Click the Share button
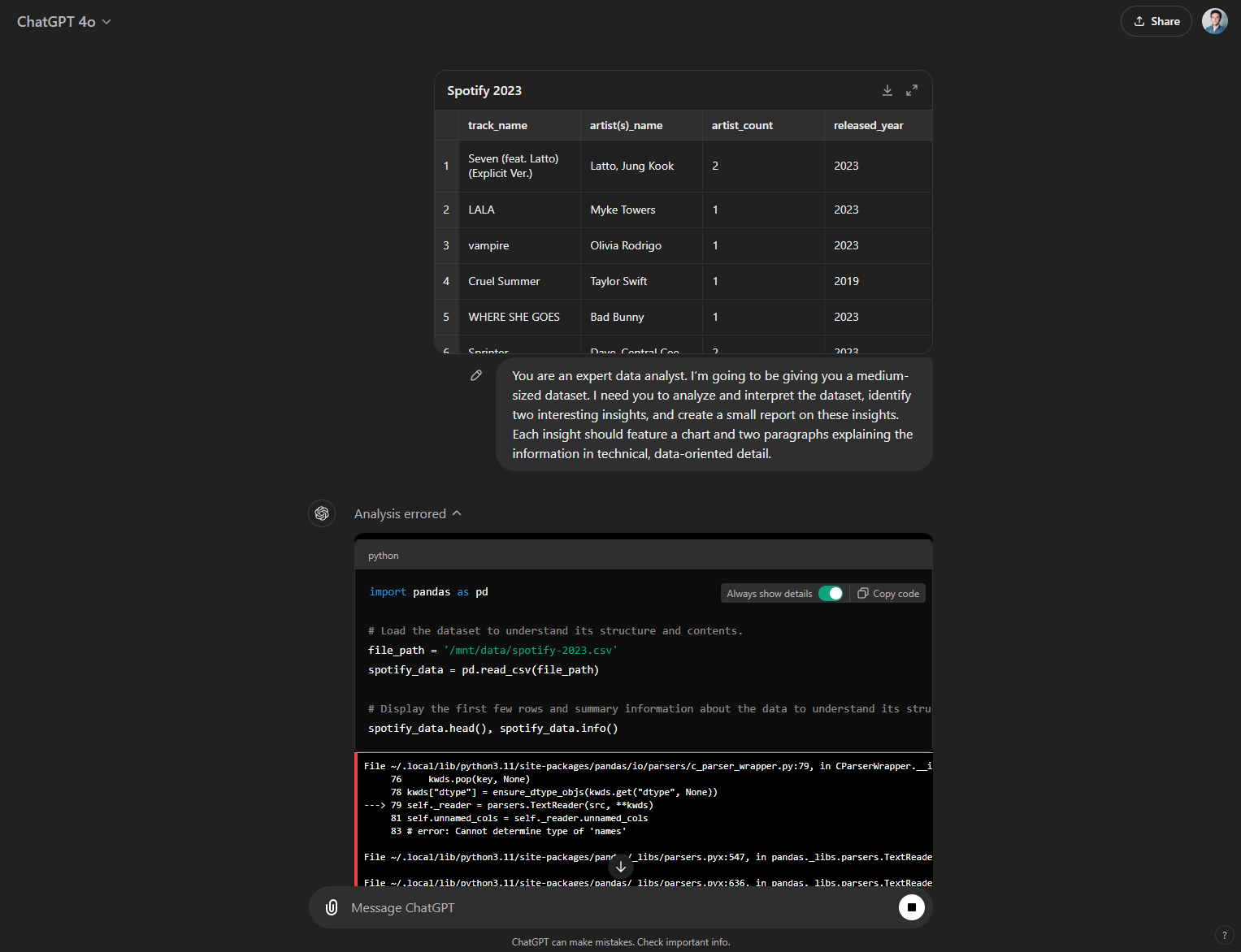This screenshot has height=952, width=1241. coord(1156,21)
